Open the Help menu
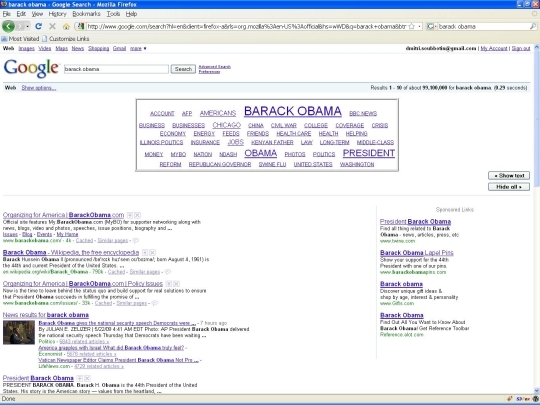The width and height of the screenshot is (540, 405). tap(131, 14)
